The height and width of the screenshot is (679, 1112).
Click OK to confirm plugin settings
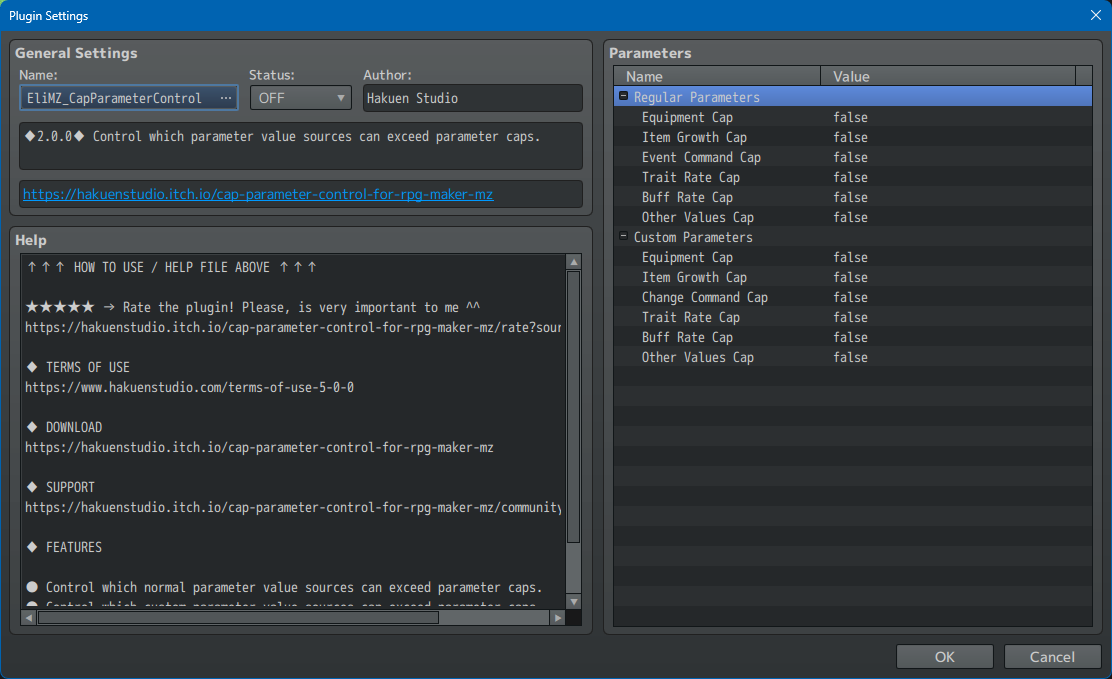(945, 656)
